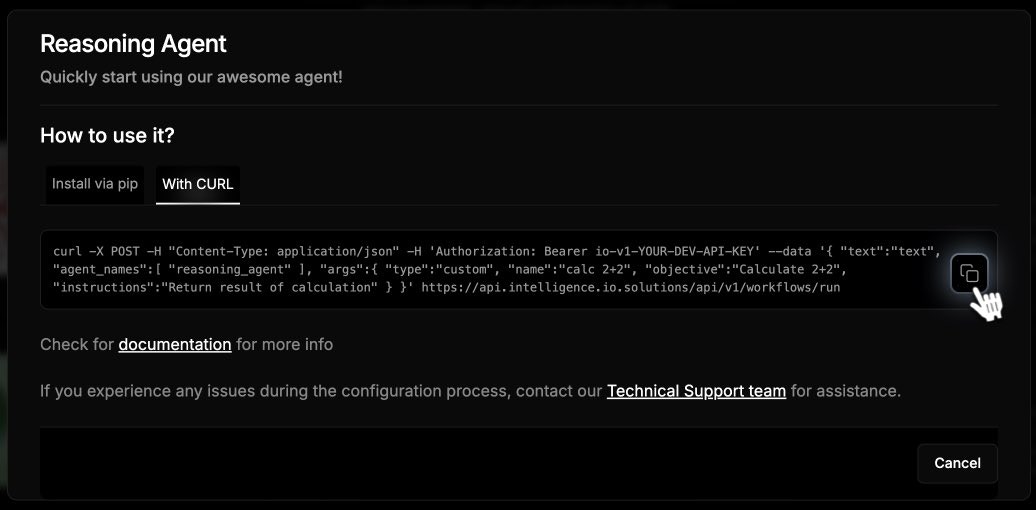Click the empty black panel left of Cancel
This screenshot has height=510, width=1036.
click(470, 462)
